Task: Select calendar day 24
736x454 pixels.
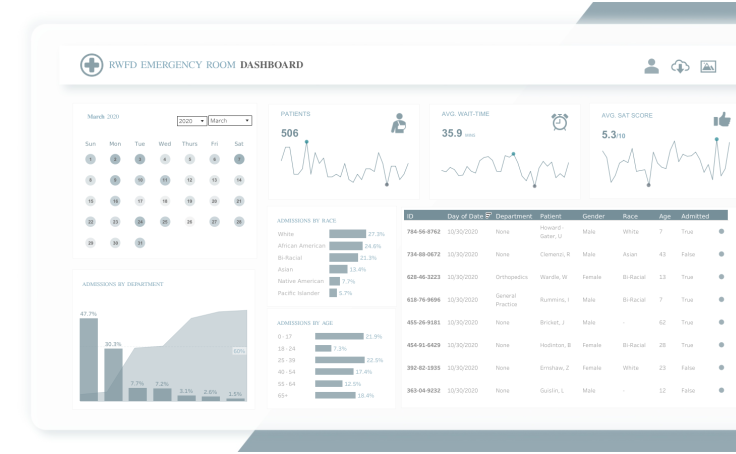Action: (x=140, y=222)
